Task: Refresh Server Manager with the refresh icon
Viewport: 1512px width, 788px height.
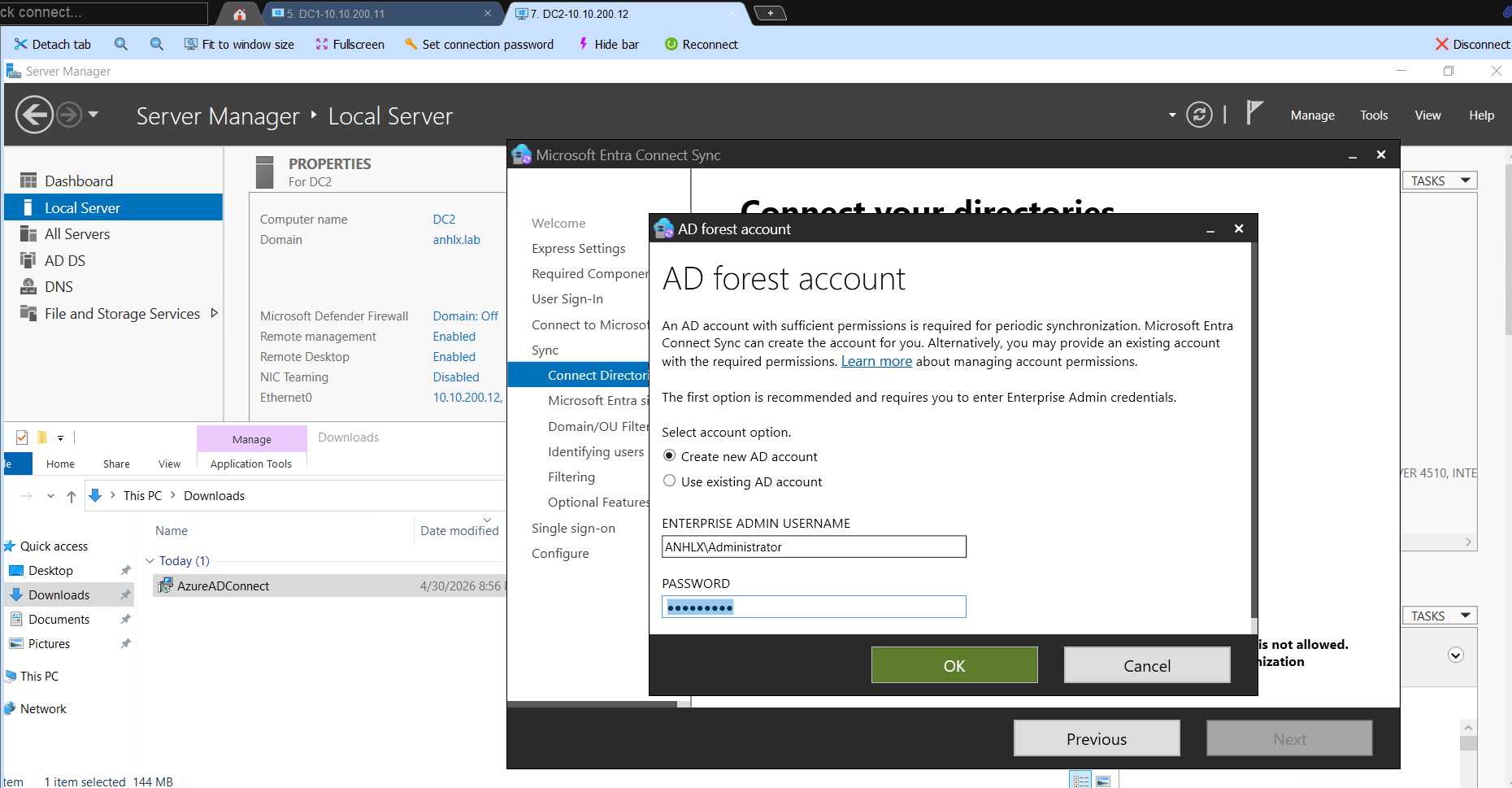Action: [x=1199, y=115]
